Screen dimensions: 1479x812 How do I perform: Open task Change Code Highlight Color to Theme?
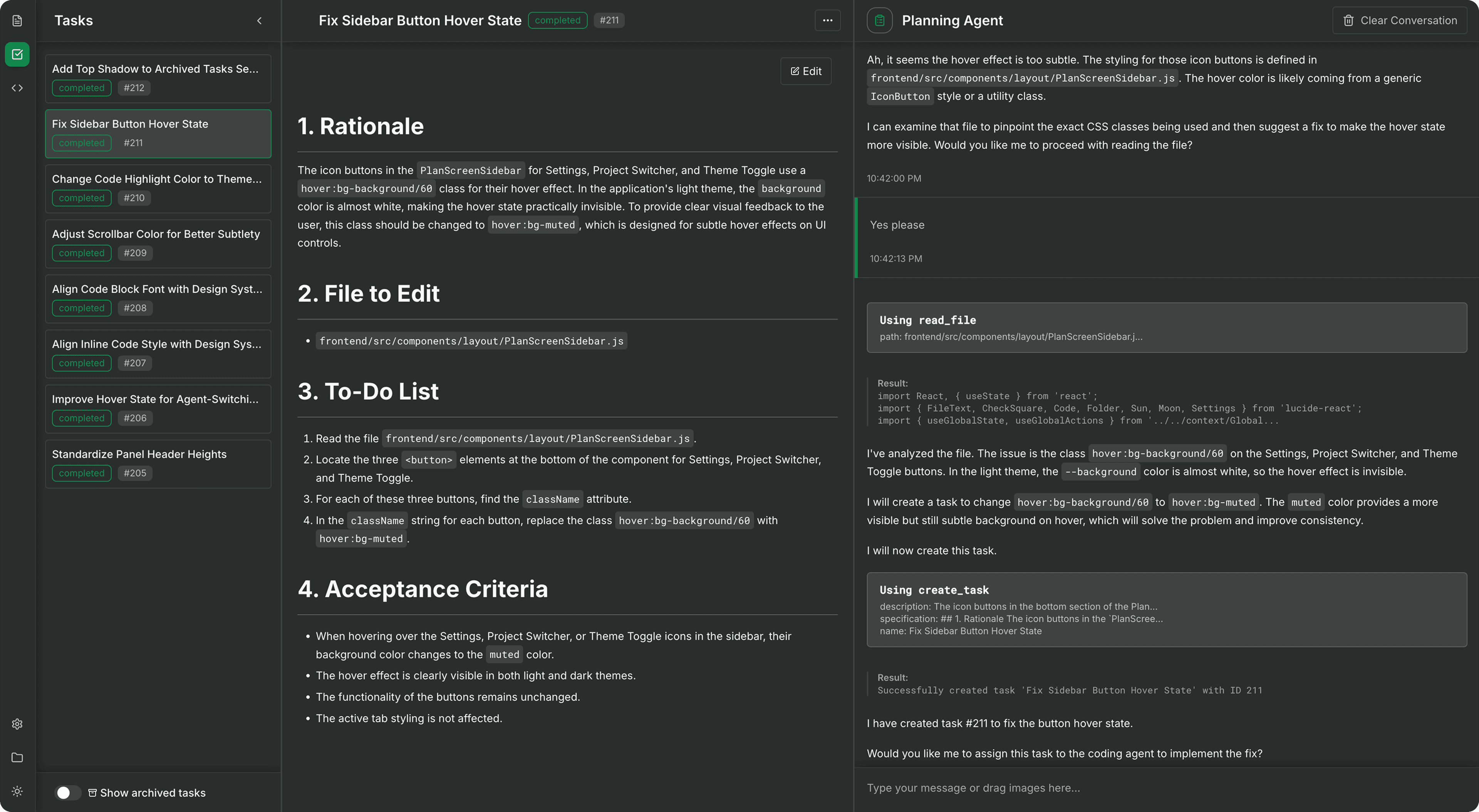(158, 189)
